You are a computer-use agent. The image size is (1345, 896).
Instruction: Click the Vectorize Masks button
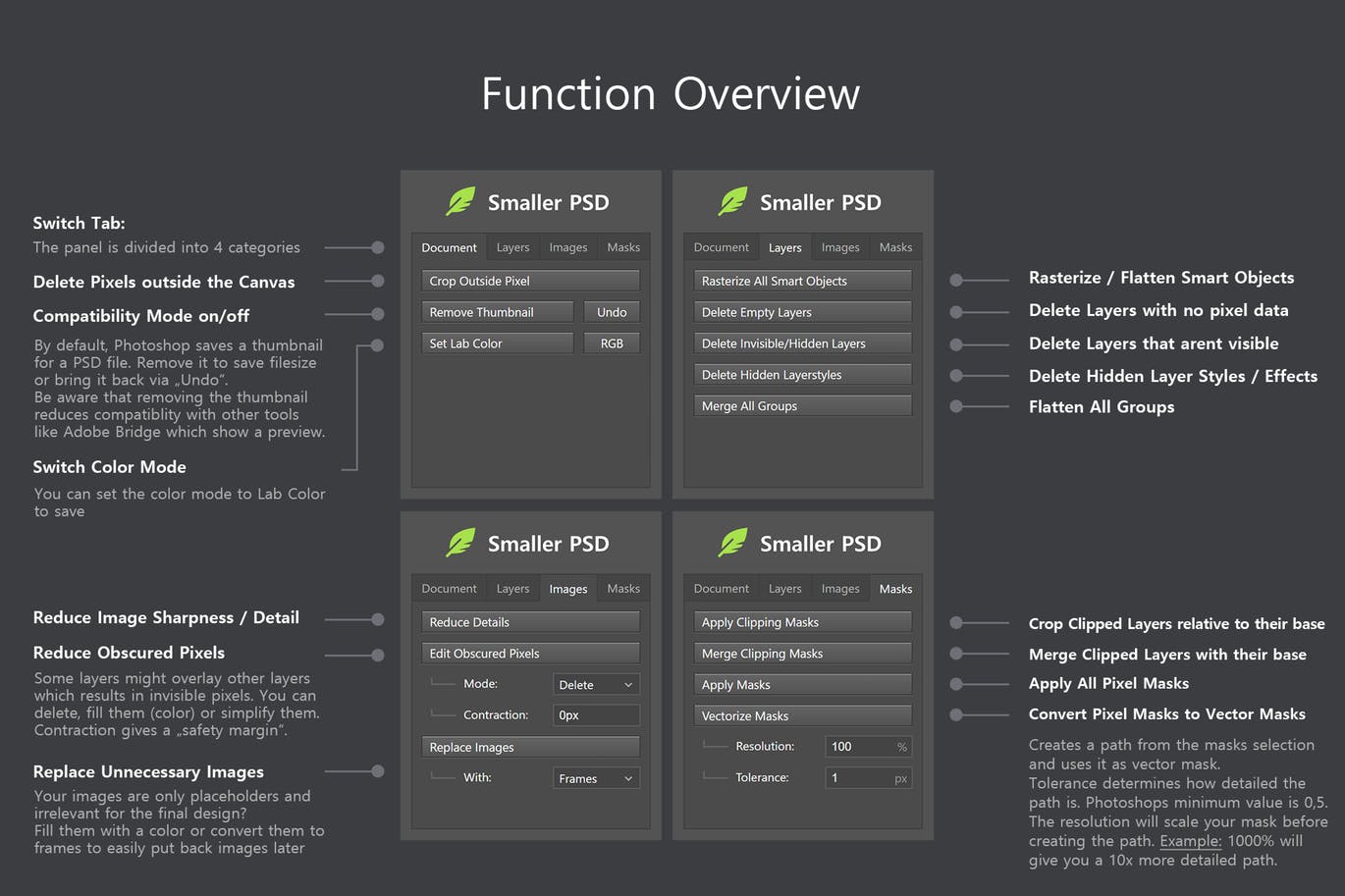(x=802, y=714)
